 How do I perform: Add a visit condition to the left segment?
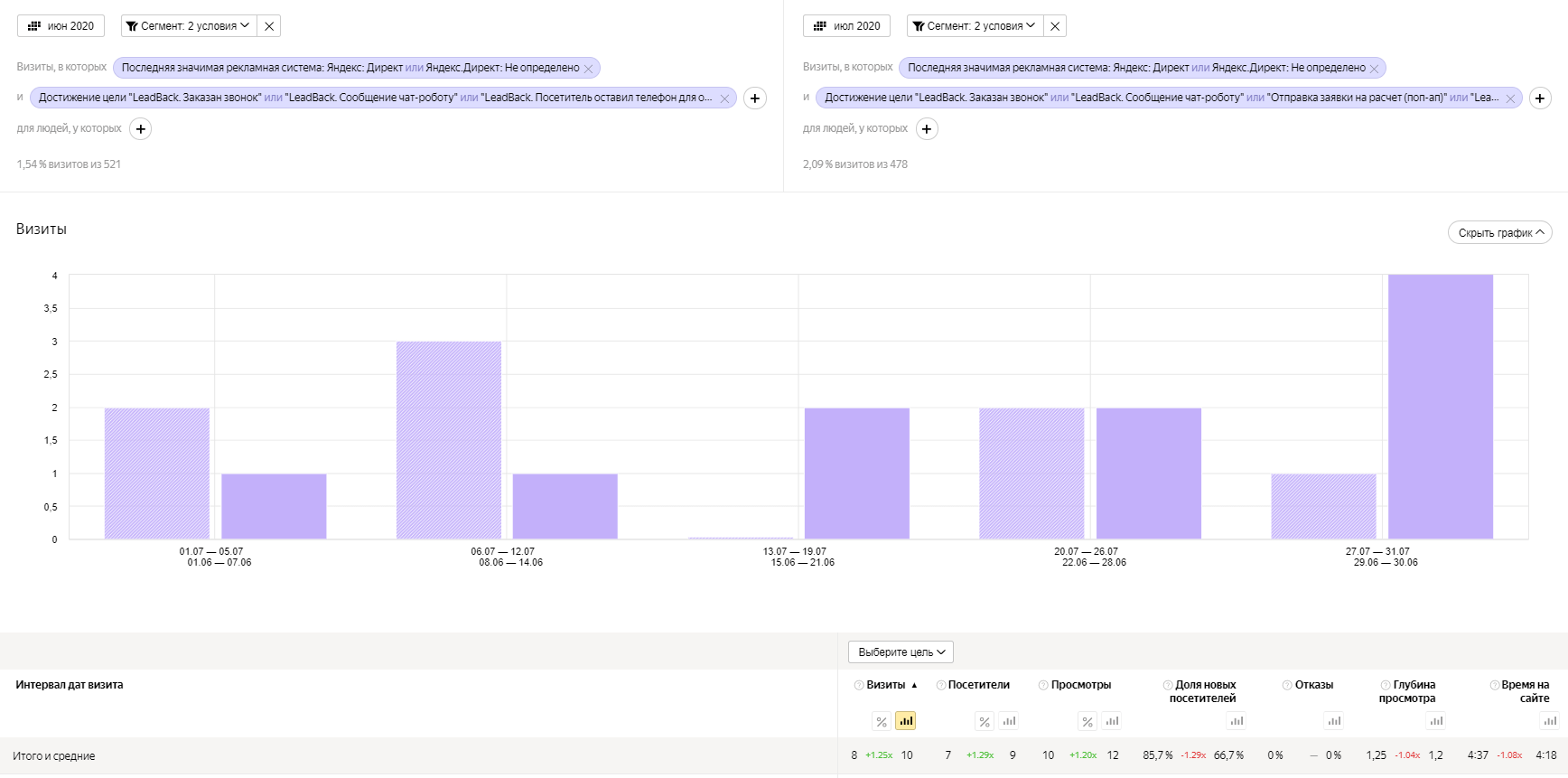click(755, 98)
